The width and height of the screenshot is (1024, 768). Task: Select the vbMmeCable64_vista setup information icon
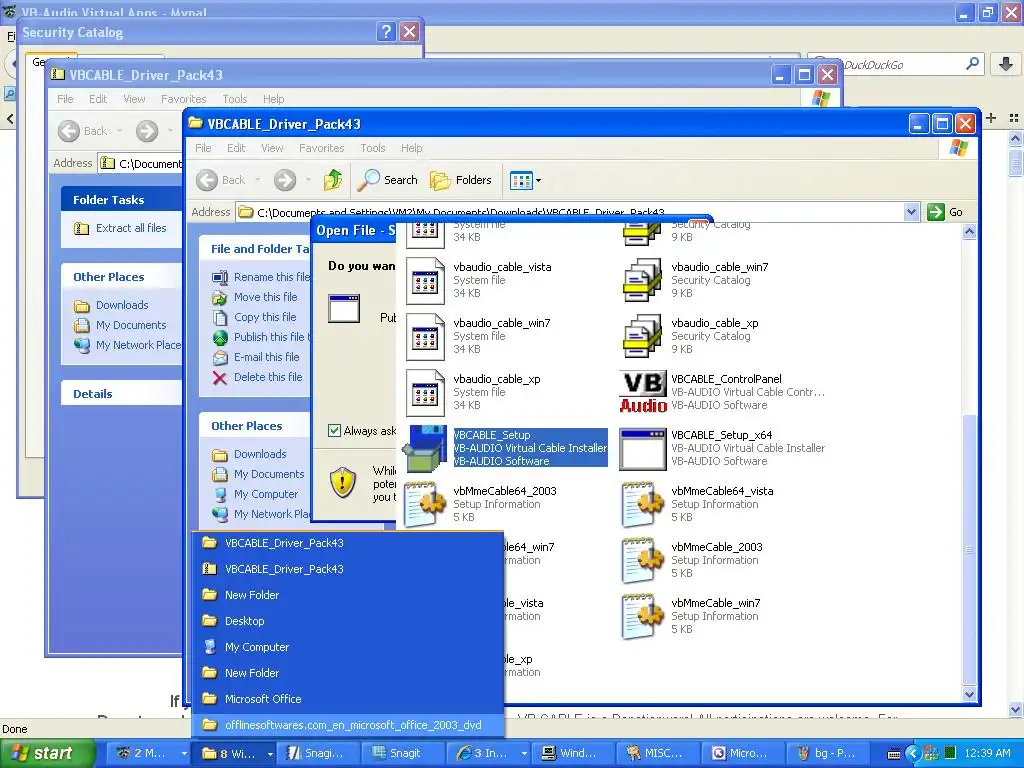643,504
